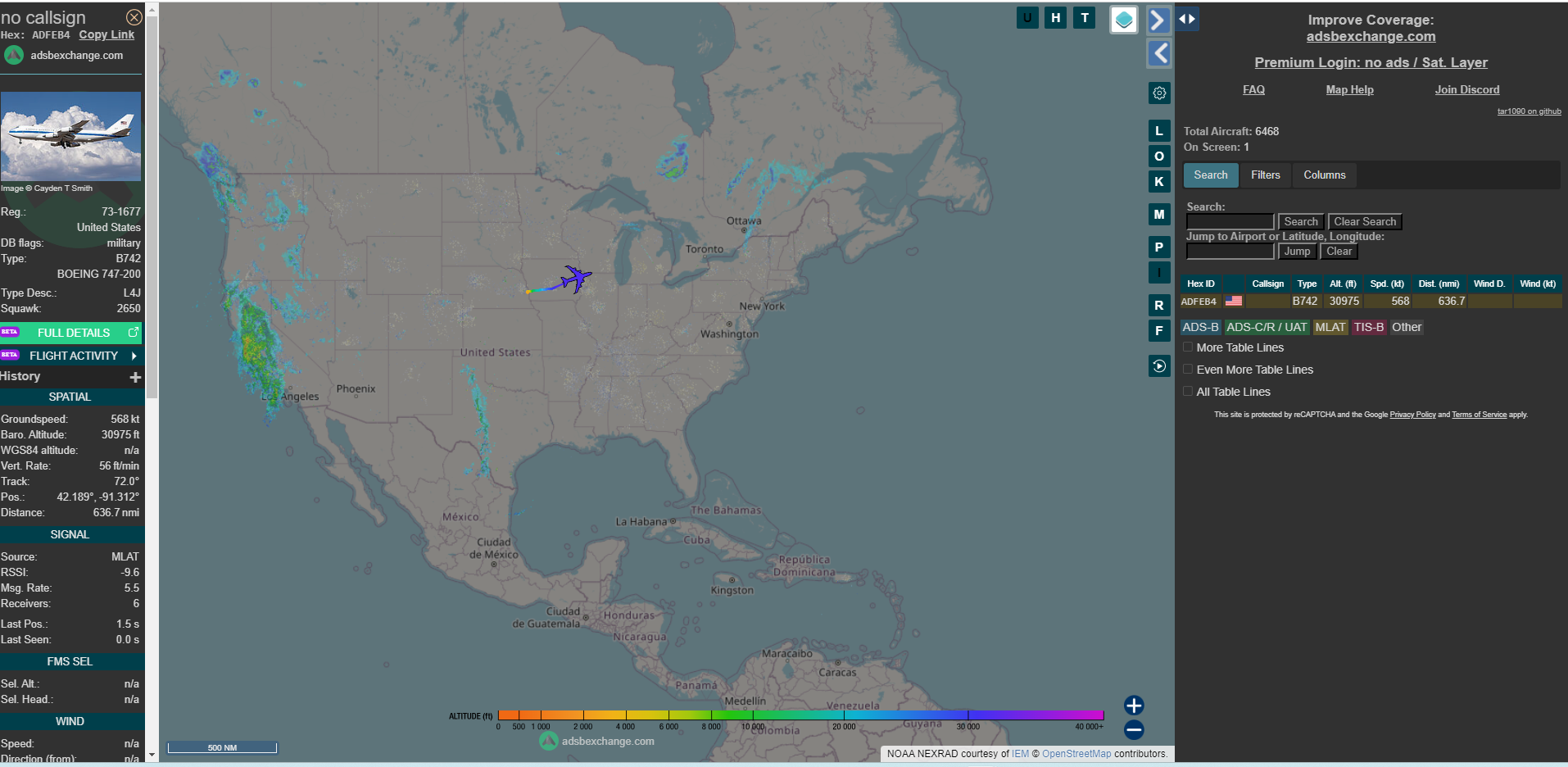Open the FAQ link
The image size is (1568, 767).
(x=1253, y=90)
